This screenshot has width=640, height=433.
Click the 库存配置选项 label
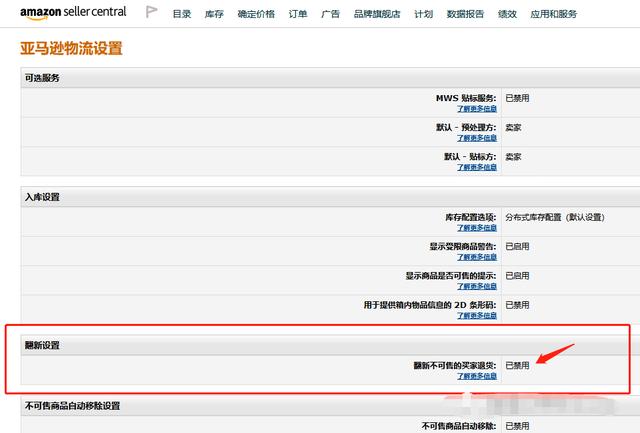(471, 217)
